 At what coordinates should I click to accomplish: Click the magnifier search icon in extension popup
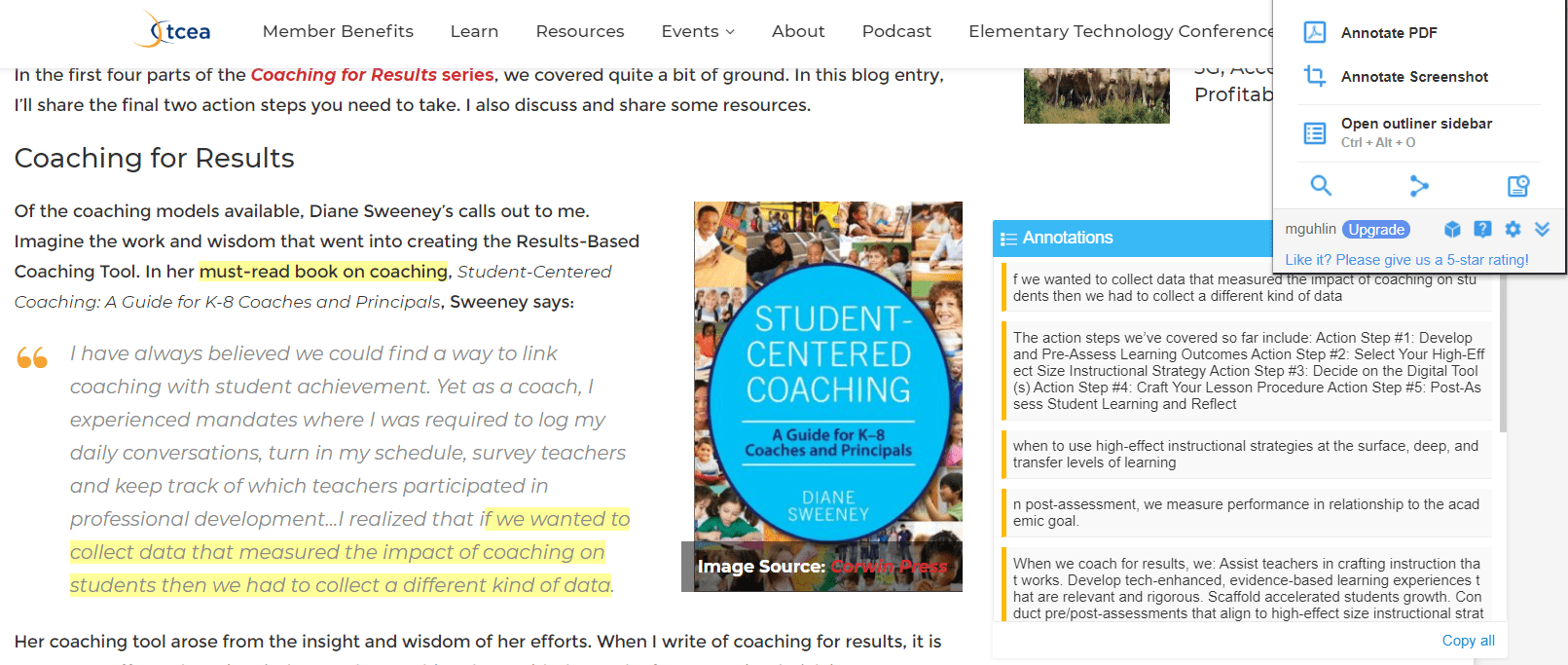(1321, 185)
